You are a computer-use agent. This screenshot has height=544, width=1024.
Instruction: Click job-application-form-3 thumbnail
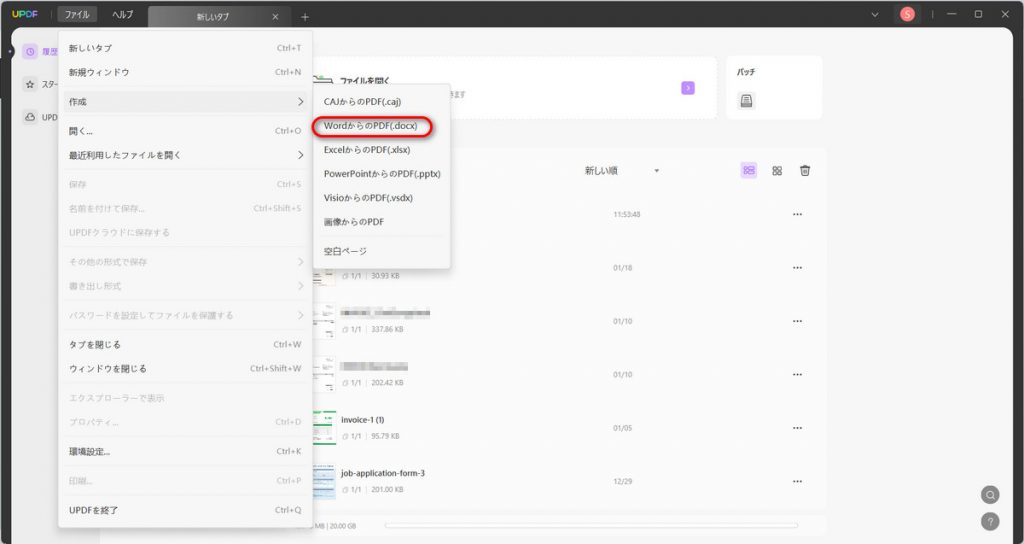point(324,481)
